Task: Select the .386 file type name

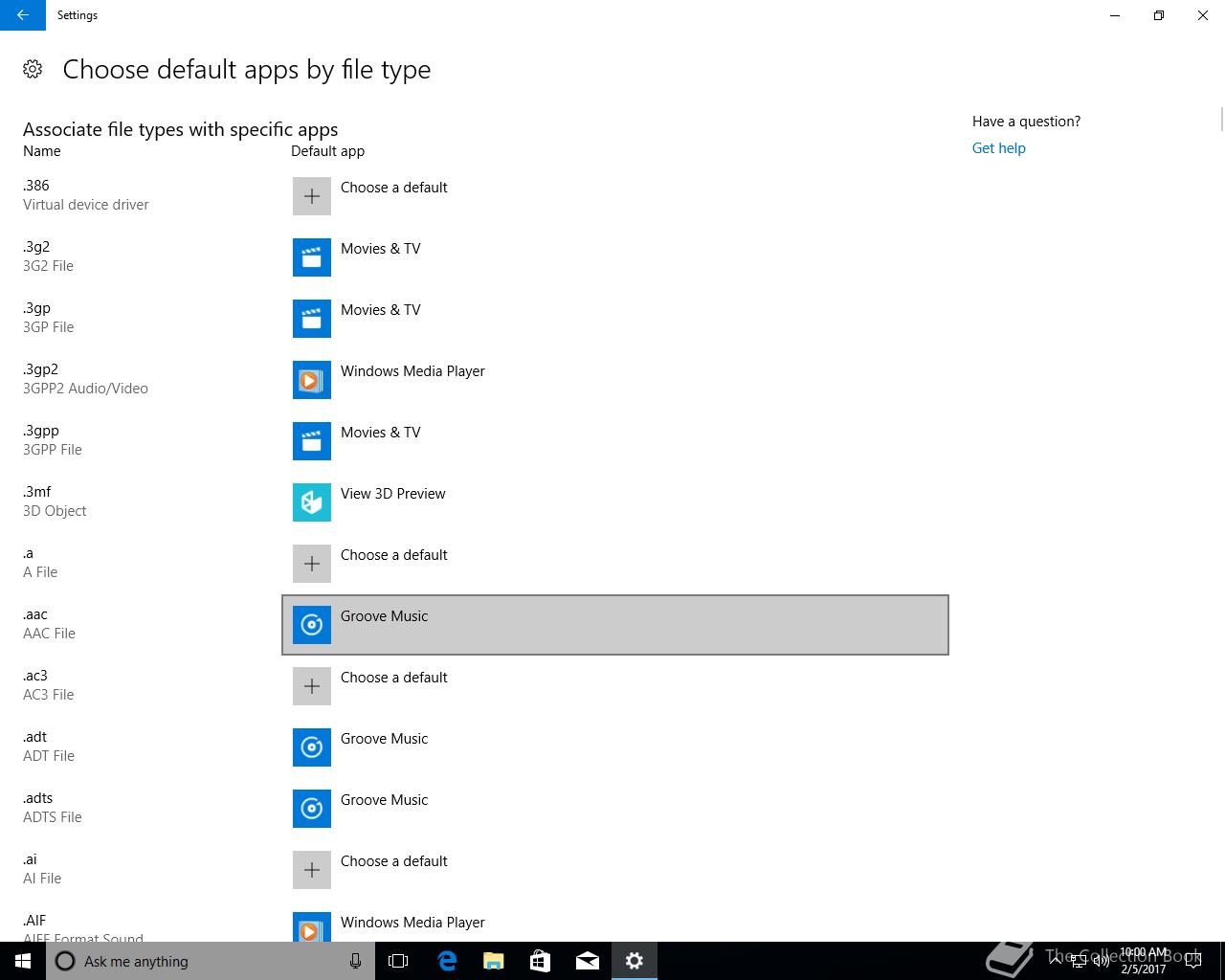Action: pos(36,186)
